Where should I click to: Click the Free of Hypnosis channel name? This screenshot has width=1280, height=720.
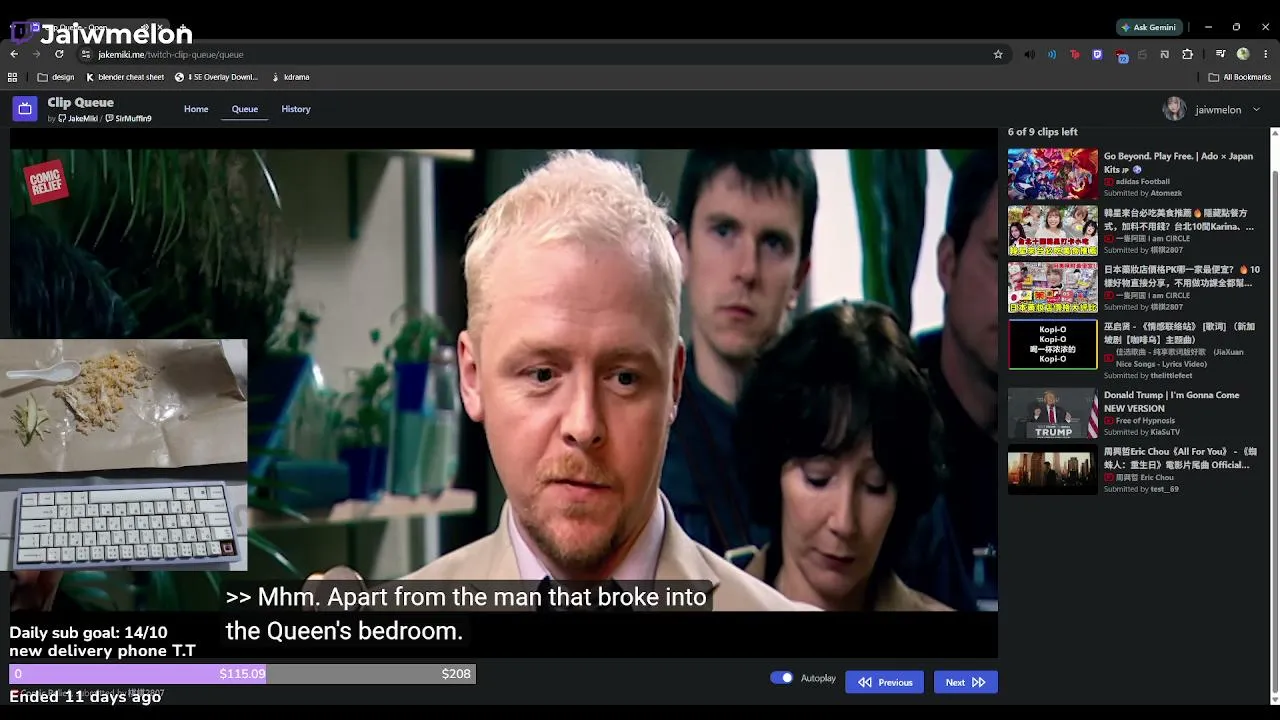pos(1146,420)
